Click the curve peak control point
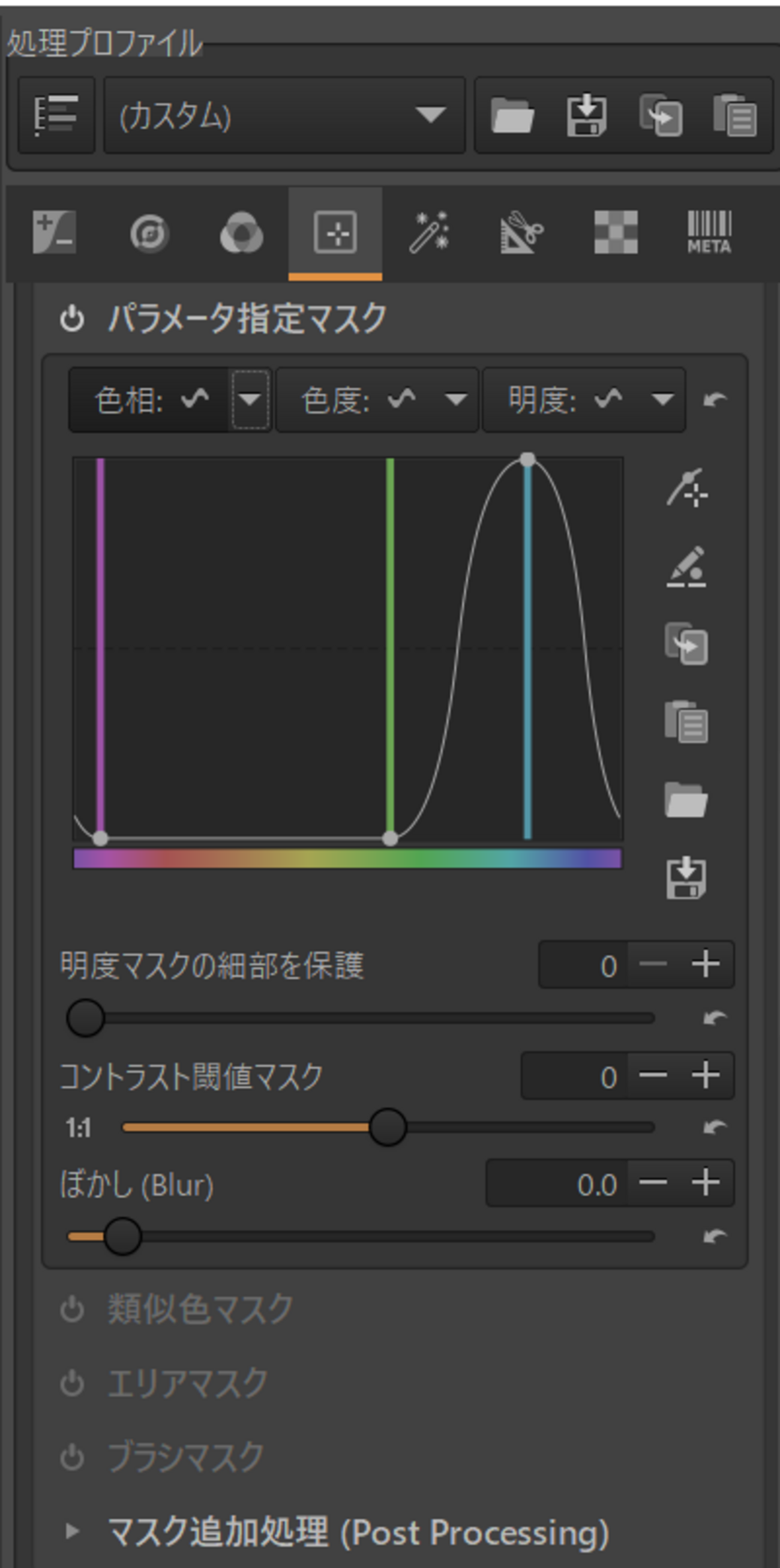The image size is (780, 1568). point(527,460)
